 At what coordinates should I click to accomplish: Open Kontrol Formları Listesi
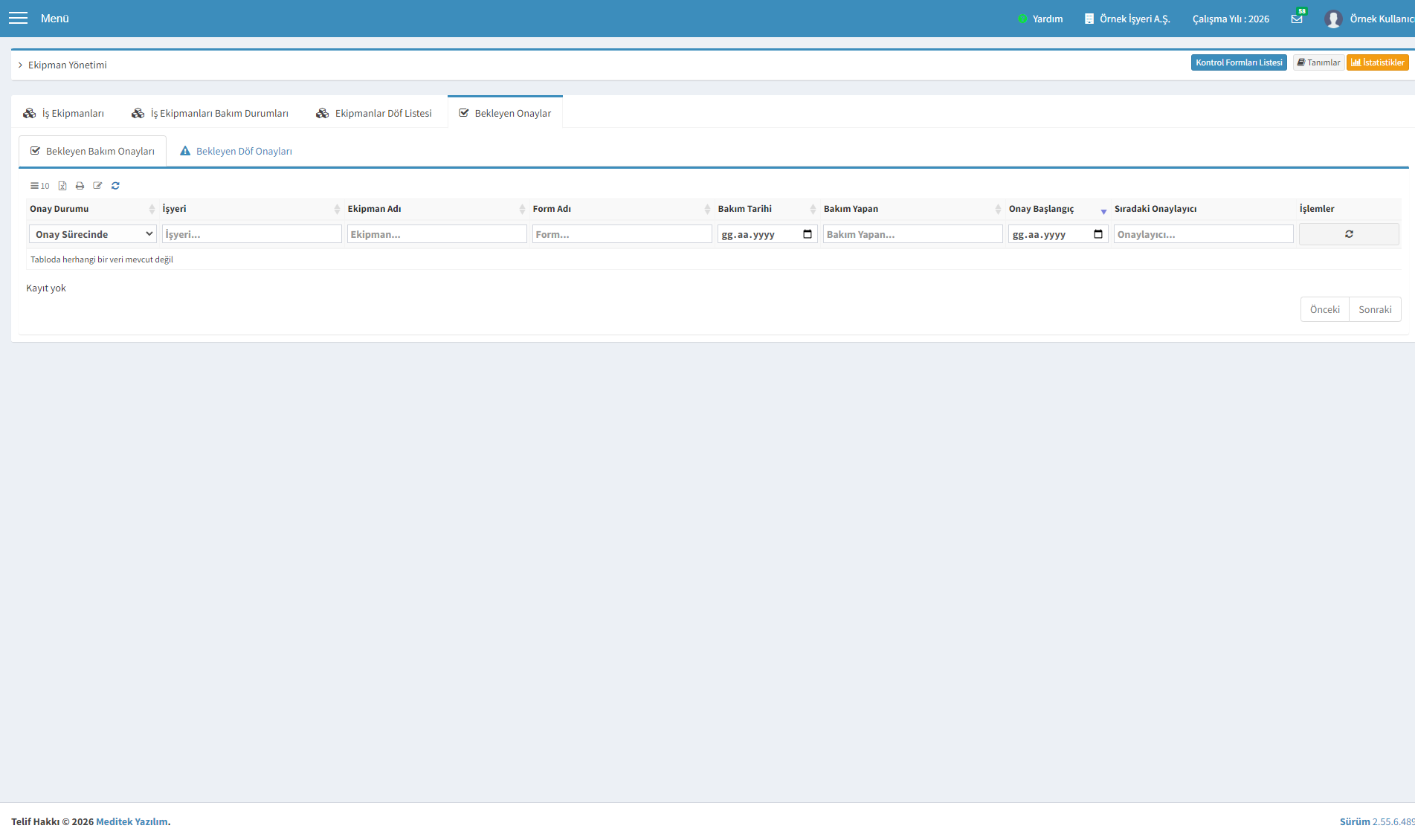(x=1239, y=62)
